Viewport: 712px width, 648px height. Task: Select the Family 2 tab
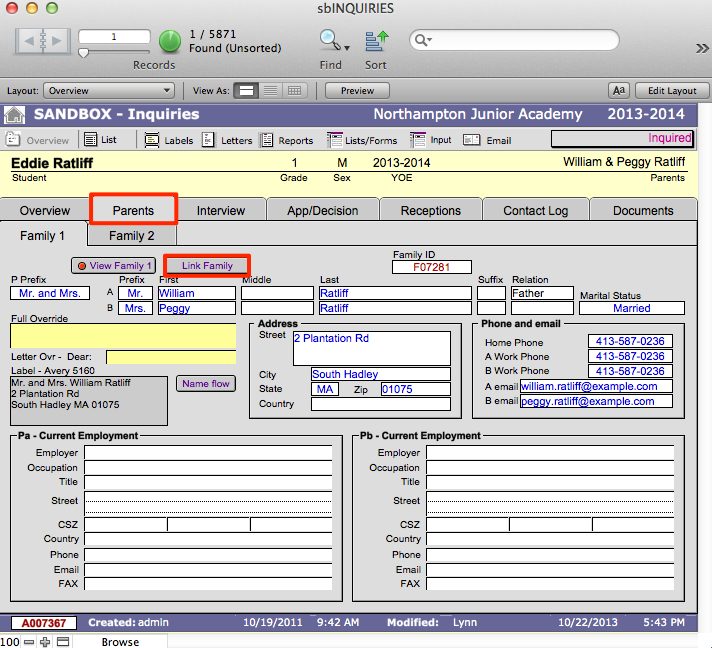pos(132,236)
